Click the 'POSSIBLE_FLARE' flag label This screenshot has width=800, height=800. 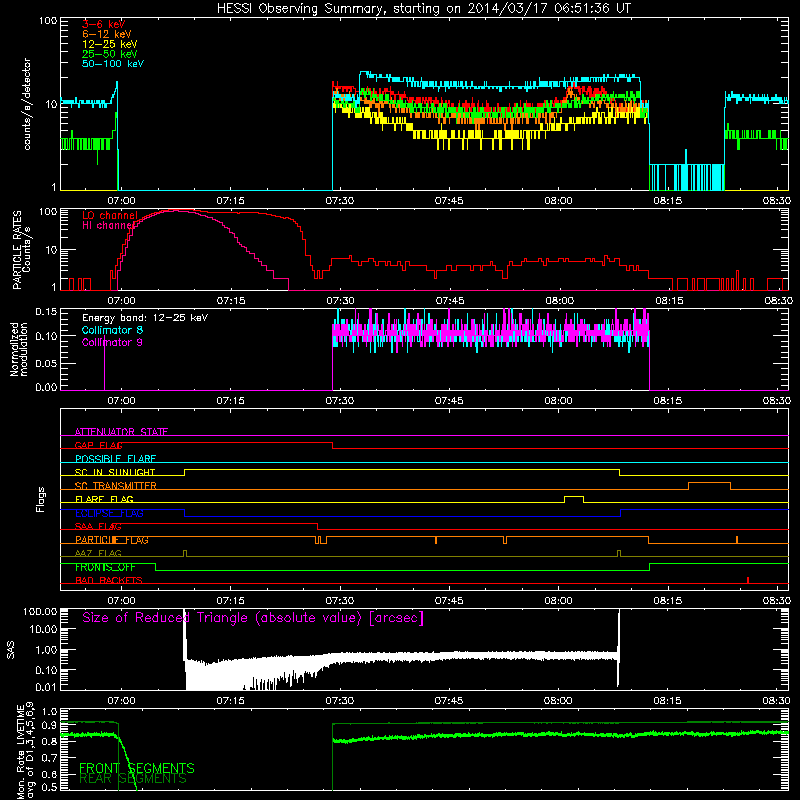tap(115, 459)
